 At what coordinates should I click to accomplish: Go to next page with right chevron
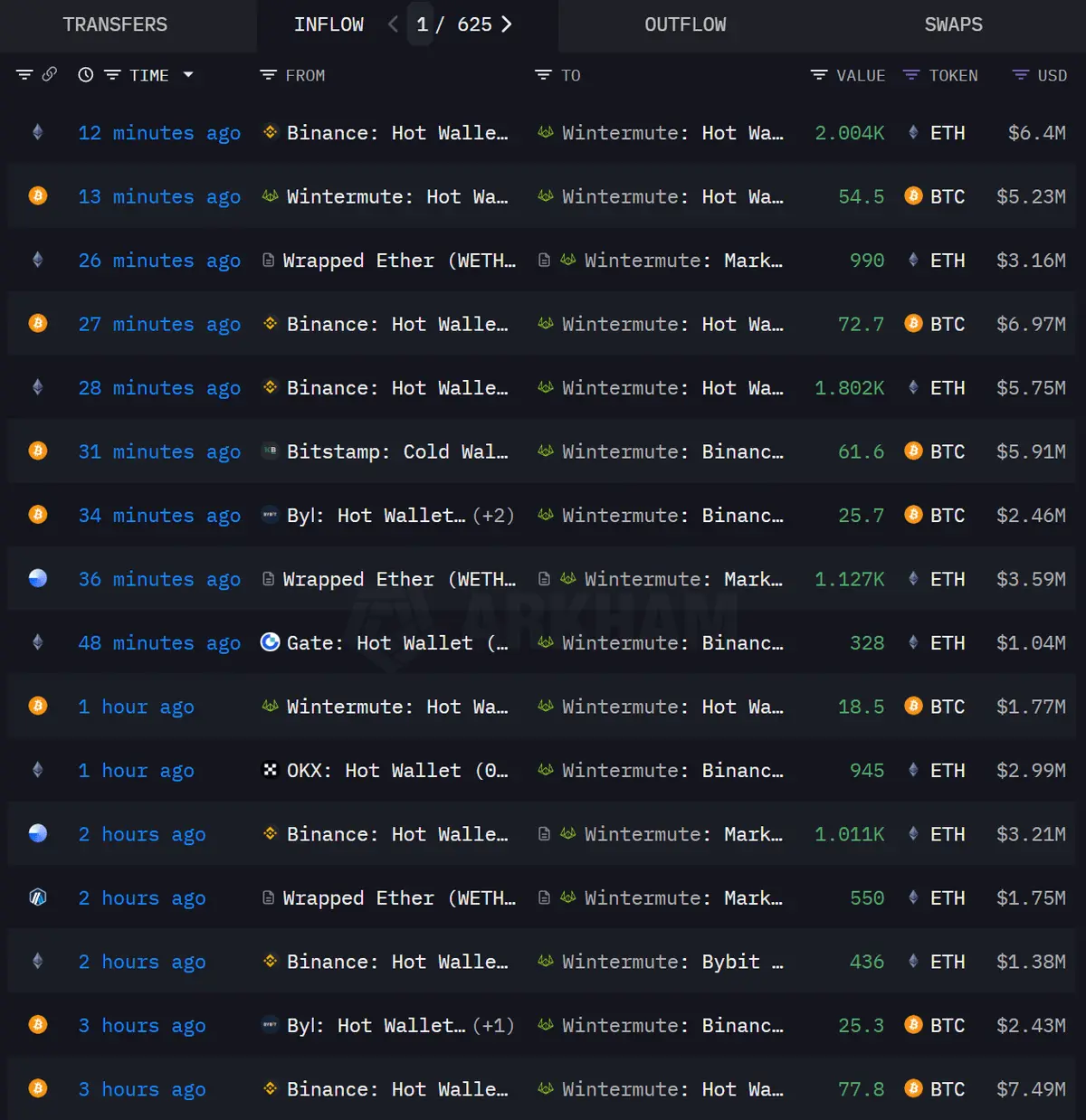click(x=507, y=24)
